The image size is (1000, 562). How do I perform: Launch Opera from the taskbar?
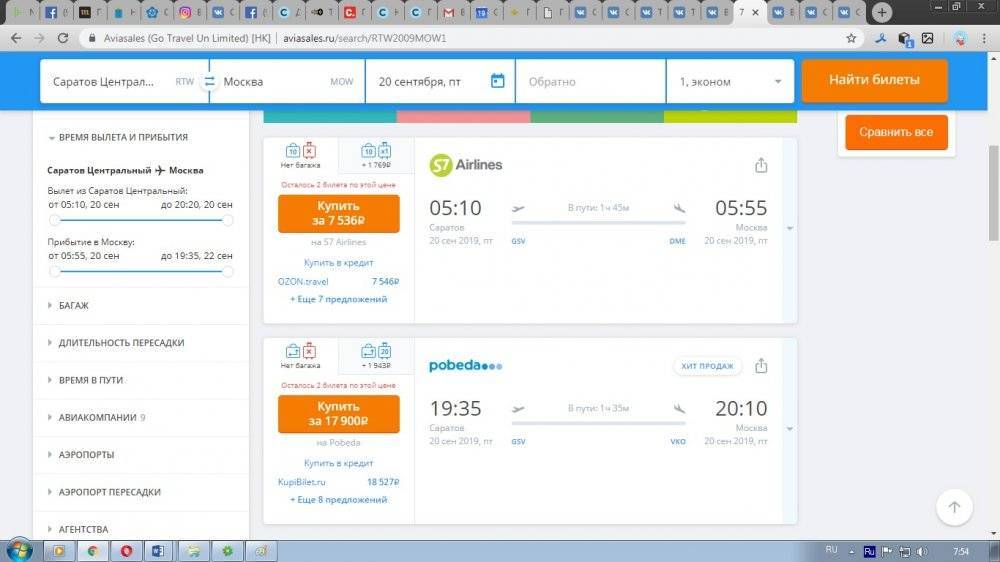coord(126,551)
